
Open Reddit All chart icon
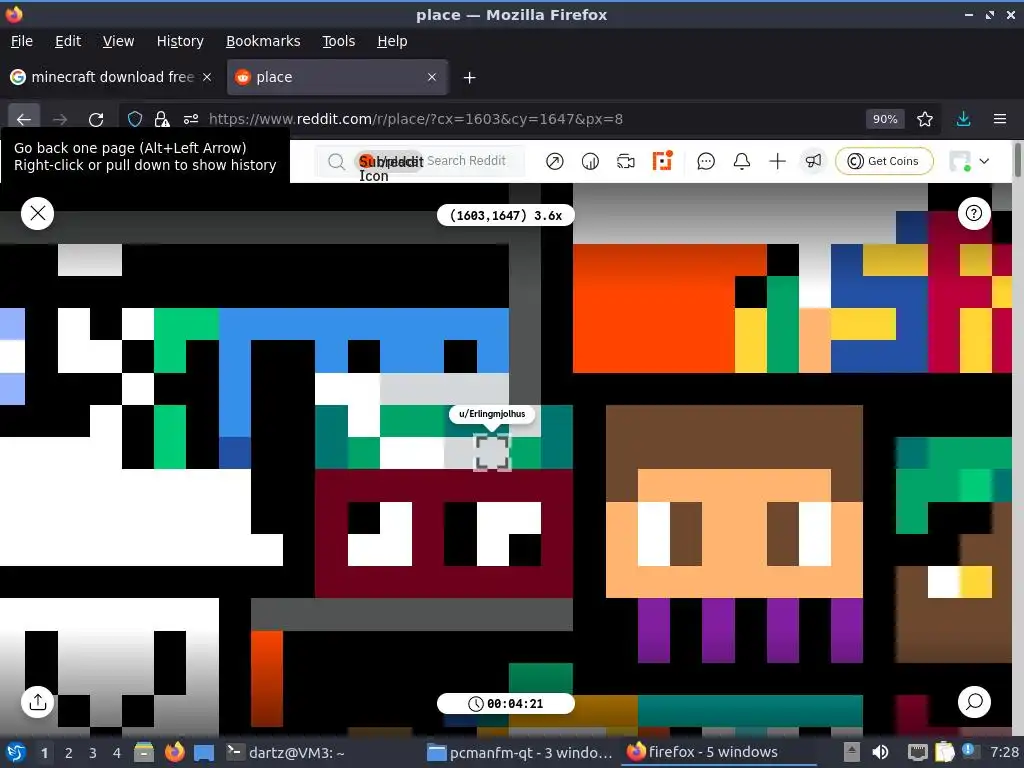(x=590, y=161)
